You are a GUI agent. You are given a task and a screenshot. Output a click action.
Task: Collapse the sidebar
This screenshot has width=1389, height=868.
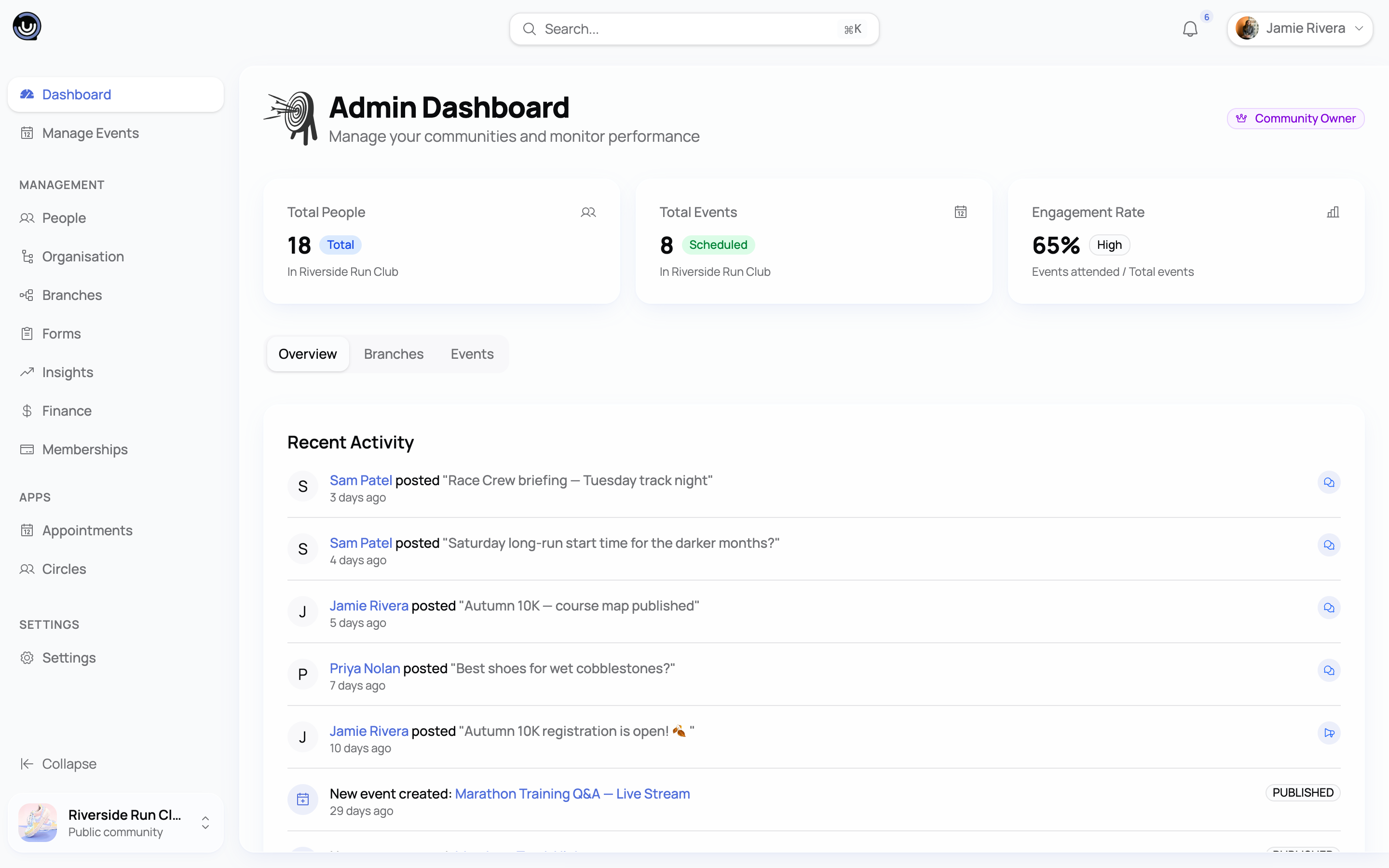pos(58,763)
